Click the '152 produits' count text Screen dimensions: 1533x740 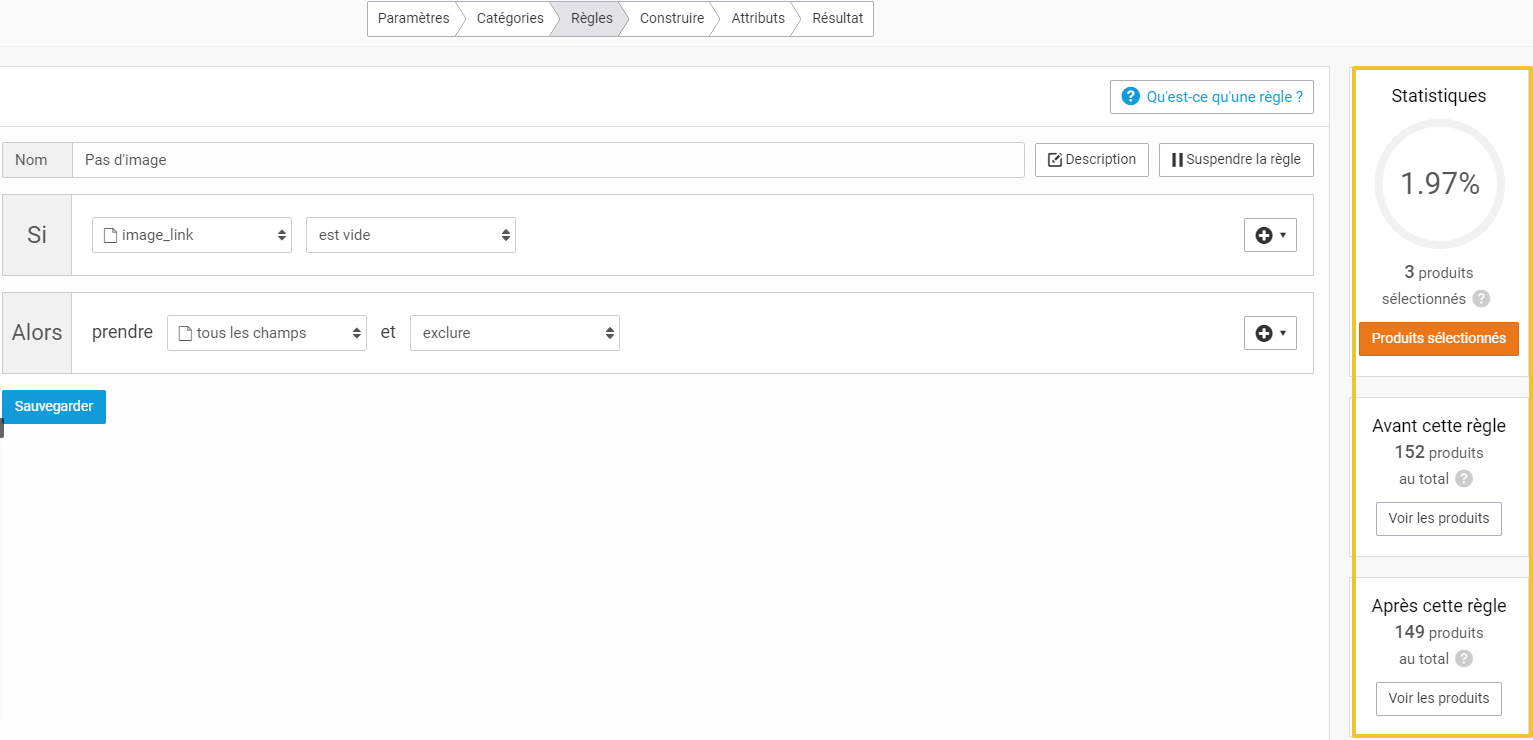pyautogui.click(x=1439, y=453)
